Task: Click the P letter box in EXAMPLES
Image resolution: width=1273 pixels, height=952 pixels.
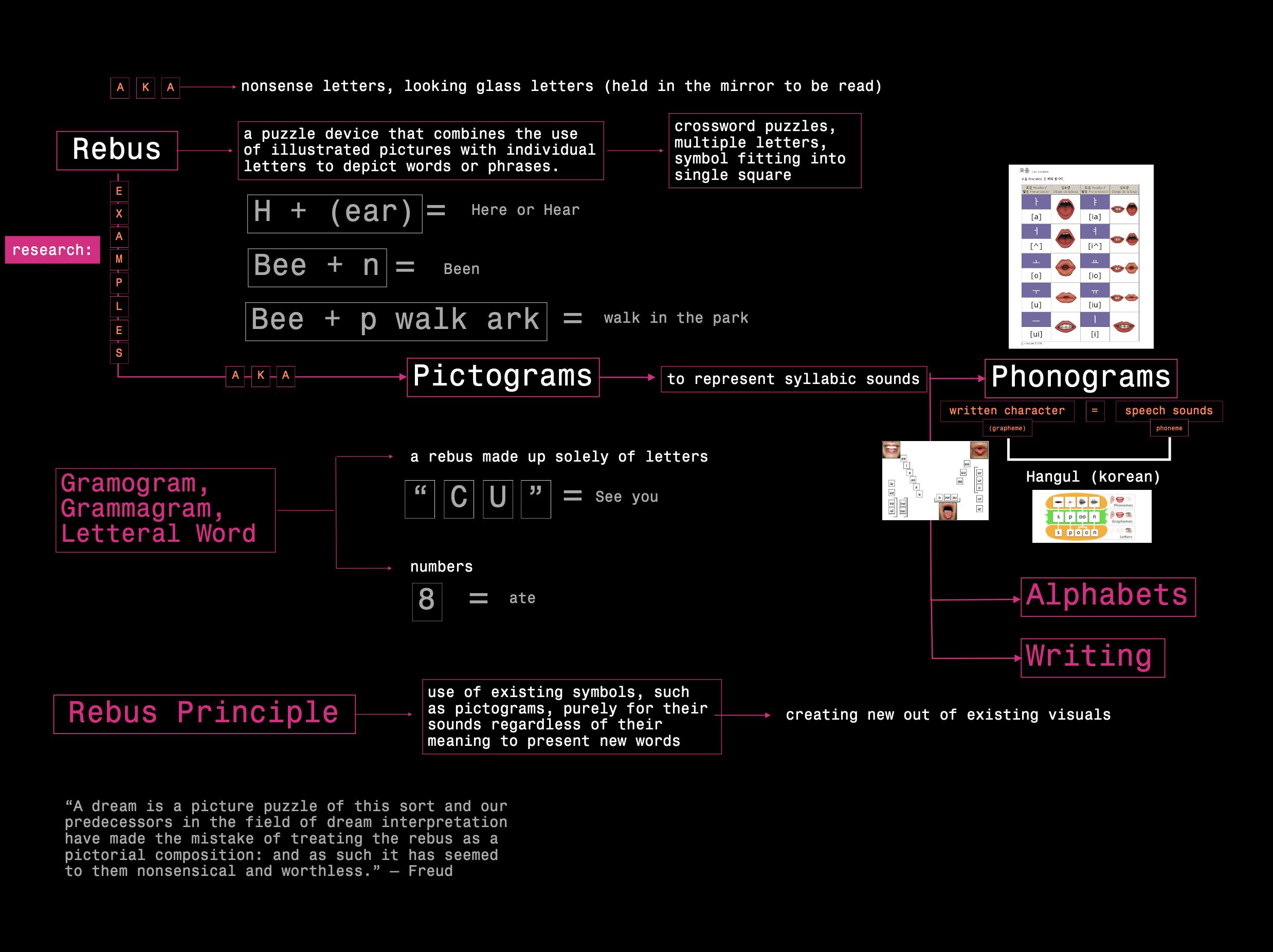Action: tap(119, 283)
